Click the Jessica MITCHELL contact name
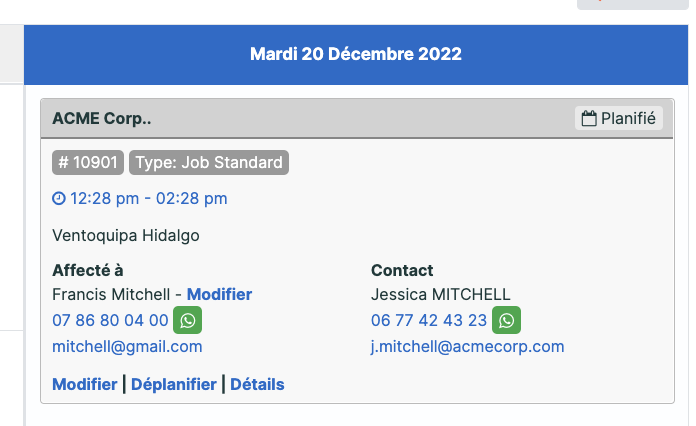The height and width of the screenshot is (426, 696). click(440, 294)
